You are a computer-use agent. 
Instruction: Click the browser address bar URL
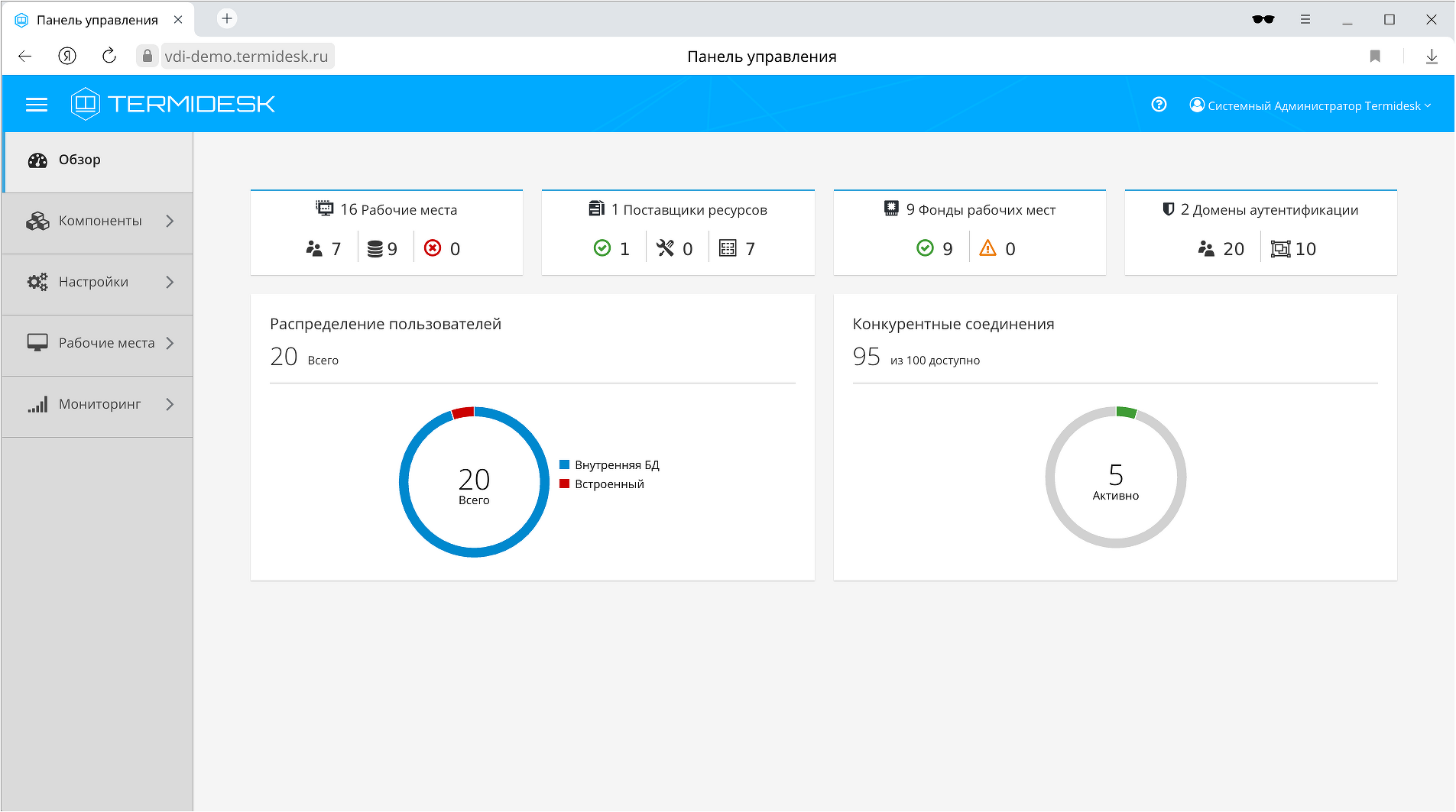pyautogui.click(x=246, y=57)
